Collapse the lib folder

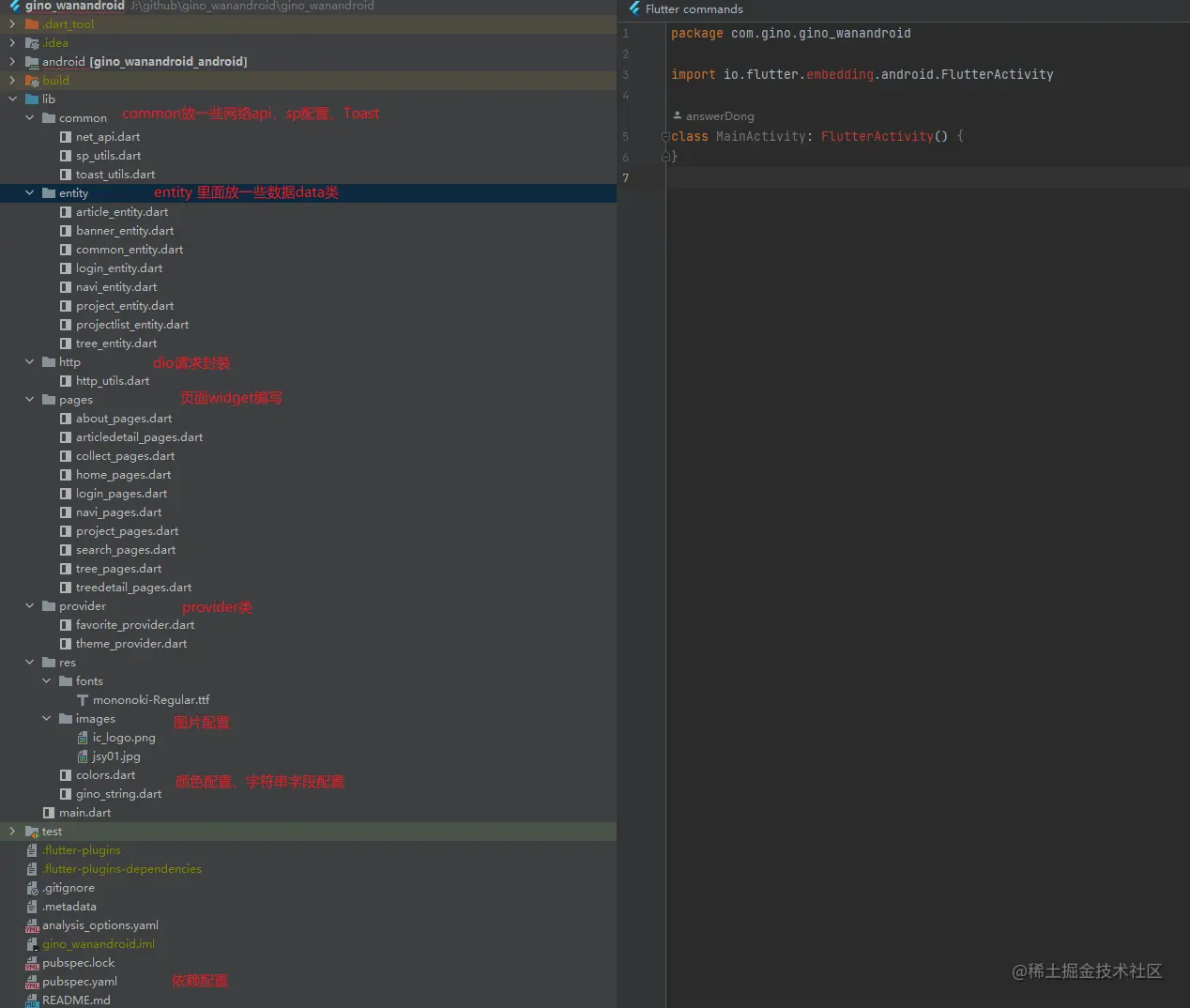12,99
